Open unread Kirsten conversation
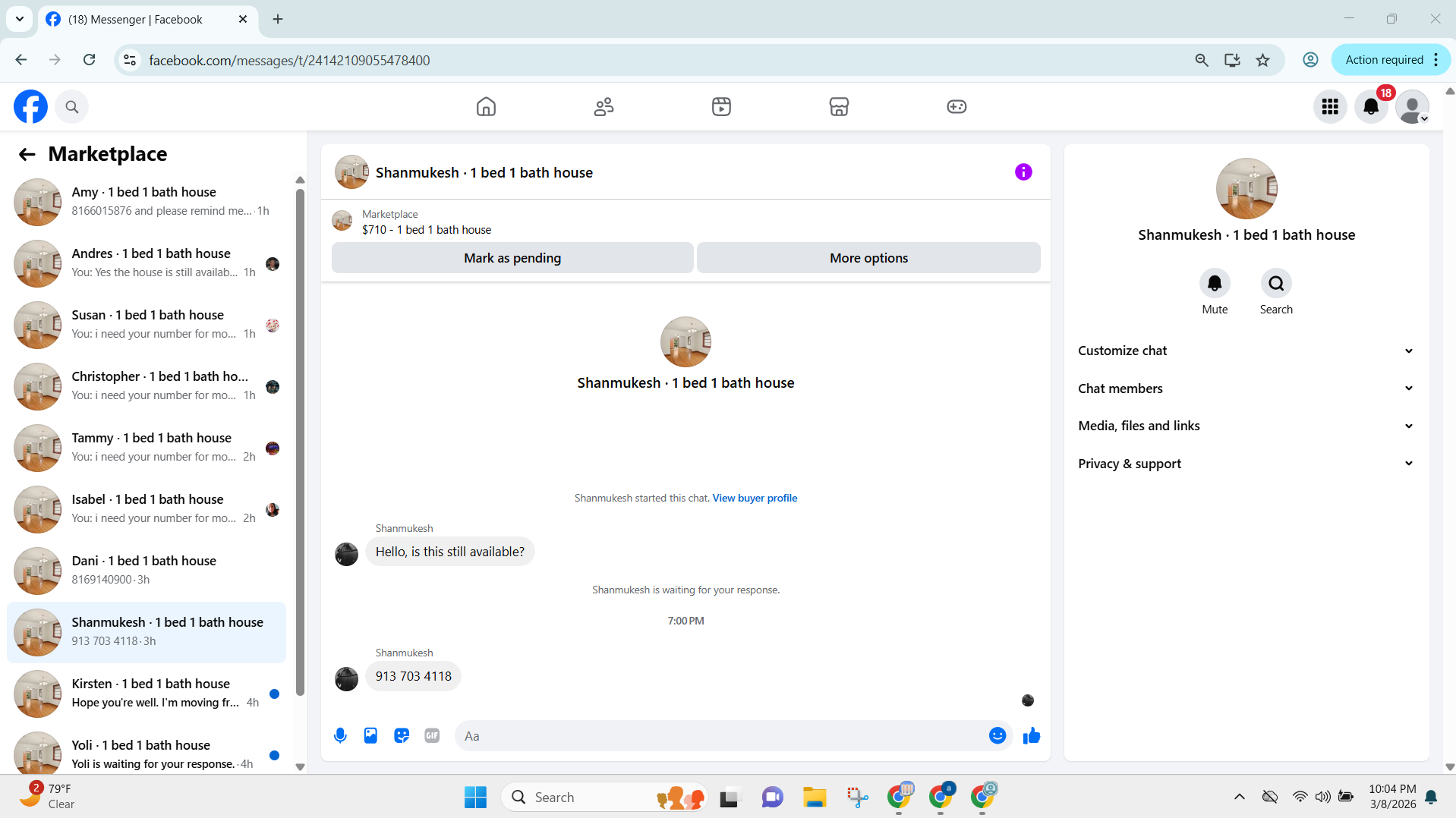1456x818 pixels. coord(147,694)
